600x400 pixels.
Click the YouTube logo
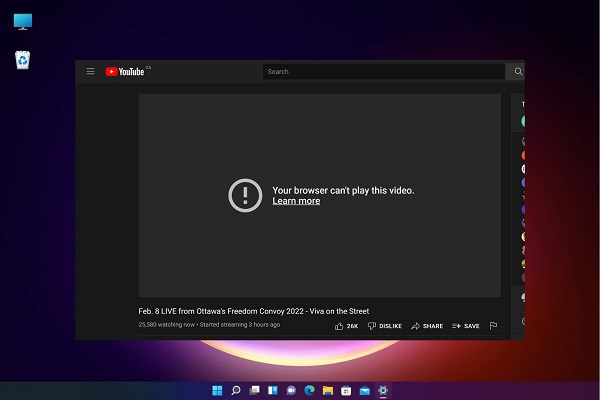[125, 72]
